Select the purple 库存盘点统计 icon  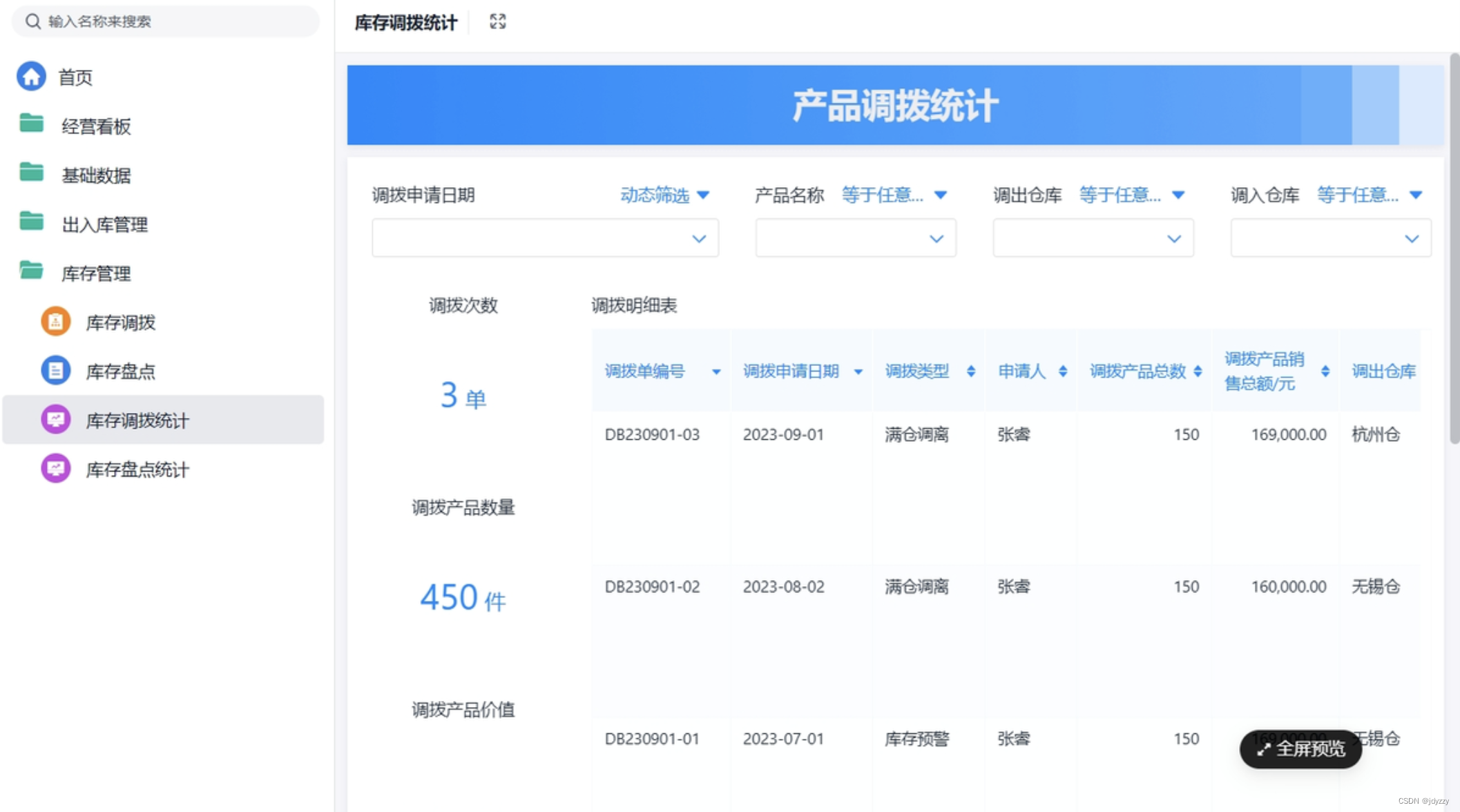55,469
